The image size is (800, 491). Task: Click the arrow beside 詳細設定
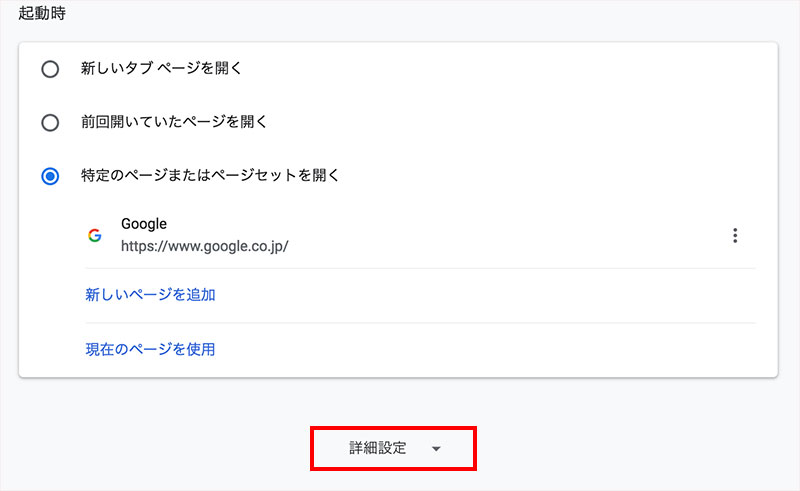coord(436,449)
